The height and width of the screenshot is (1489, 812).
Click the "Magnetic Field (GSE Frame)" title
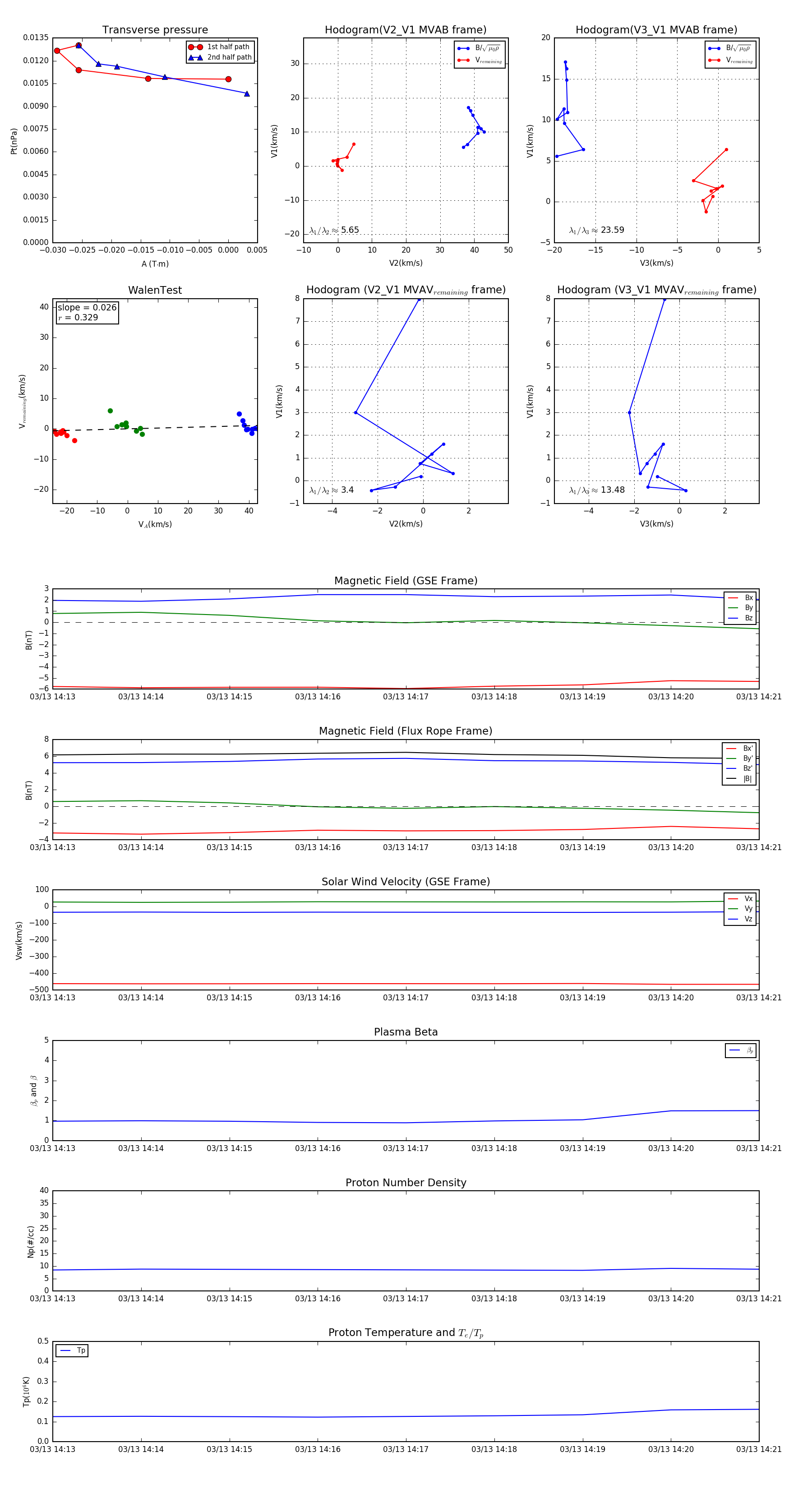click(x=406, y=581)
